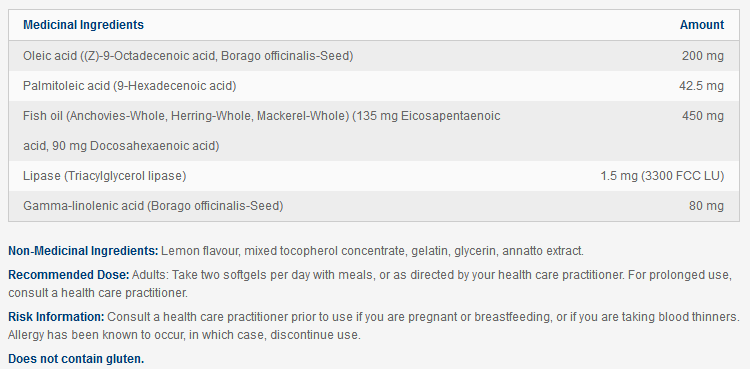The width and height of the screenshot is (750, 369).
Task: Click the 'Does not contain gluten' statement
Action: pyautogui.click(x=76, y=358)
